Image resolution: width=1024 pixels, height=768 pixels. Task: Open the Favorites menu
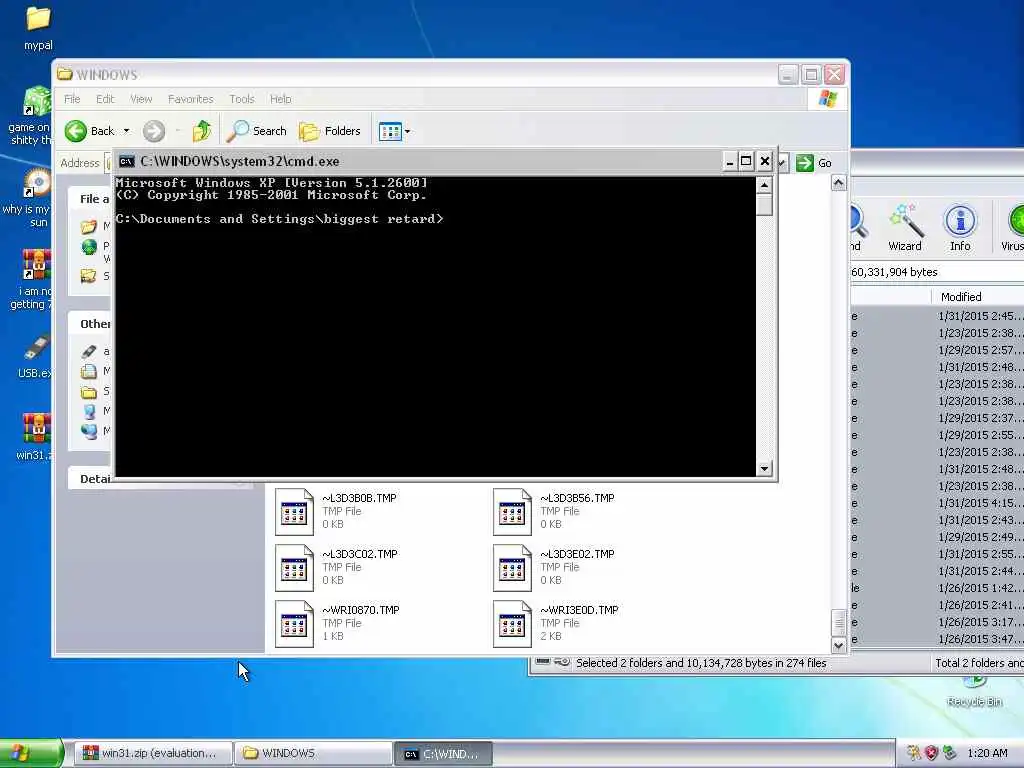(191, 99)
